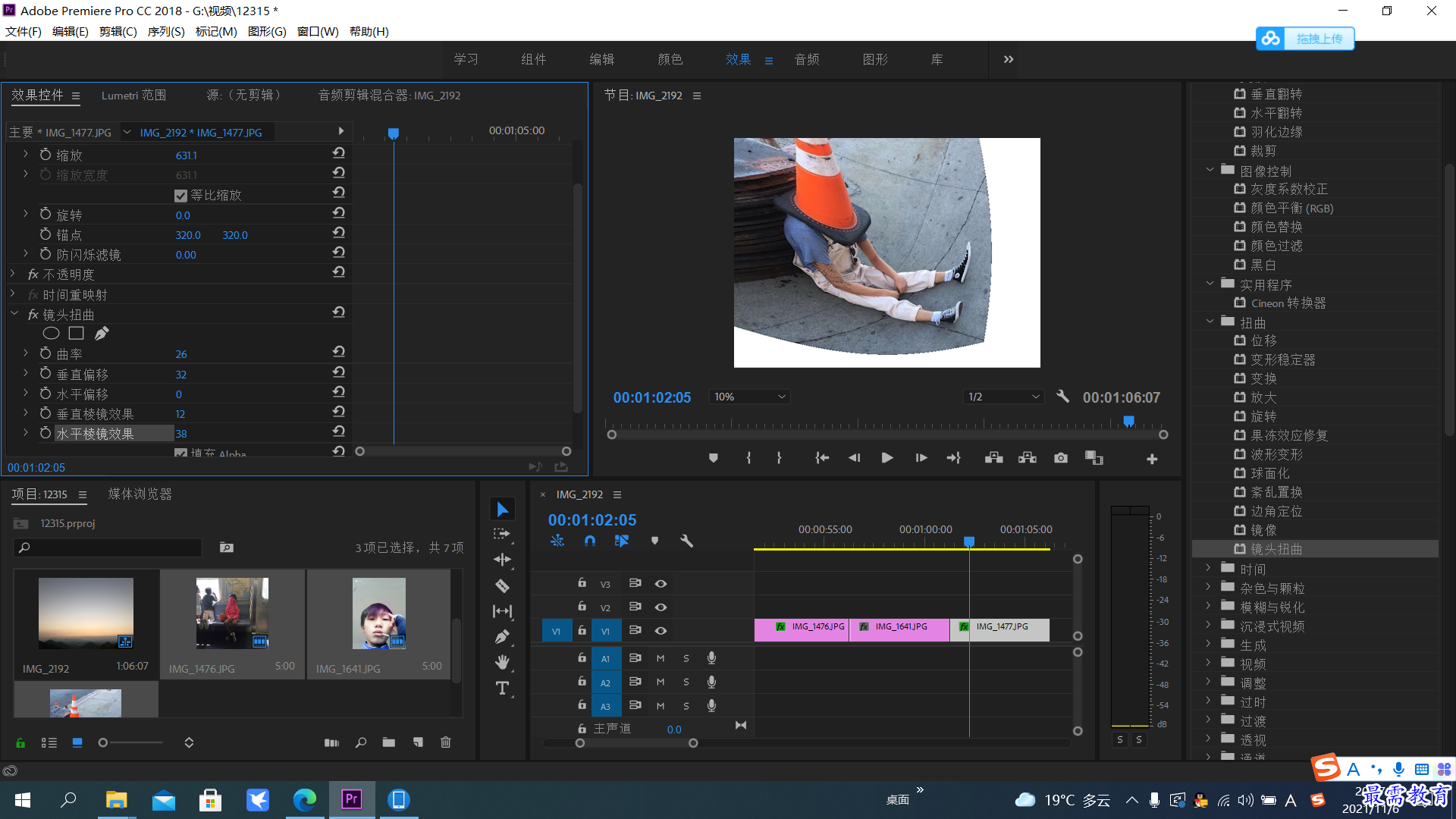Image resolution: width=1456 pixels, height=819 pixels.
Task: Collapse the 图像控制 effects folder
Action: (x=1210, y=170)
